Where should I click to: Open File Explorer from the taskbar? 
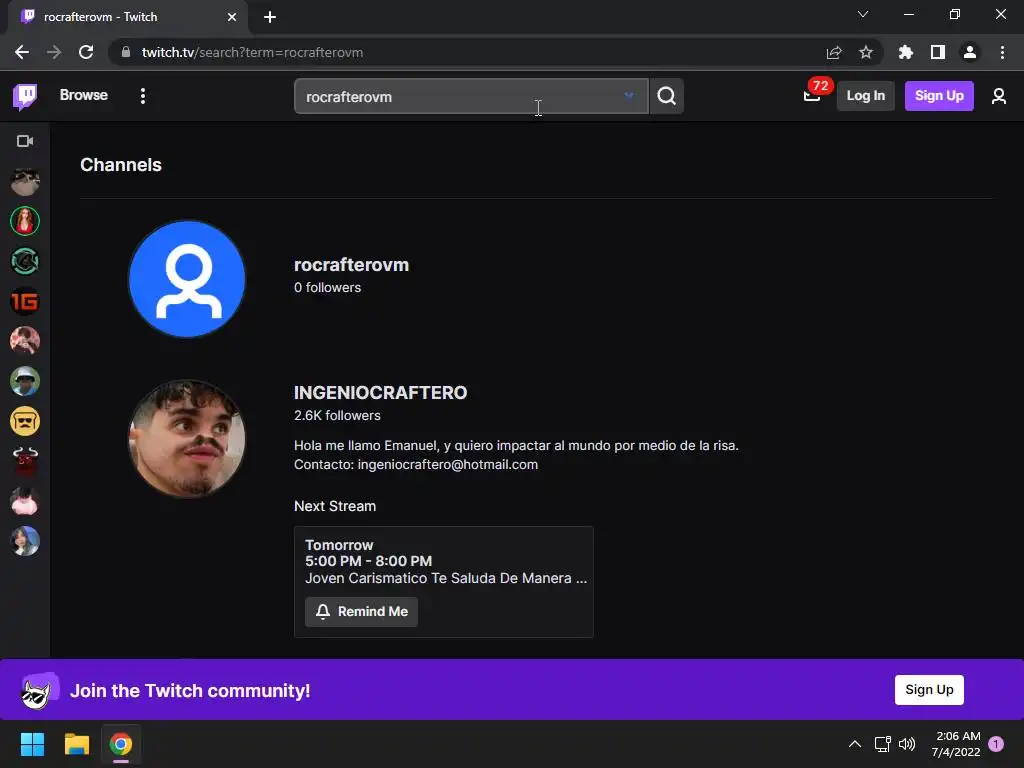(x=76, y=744)
